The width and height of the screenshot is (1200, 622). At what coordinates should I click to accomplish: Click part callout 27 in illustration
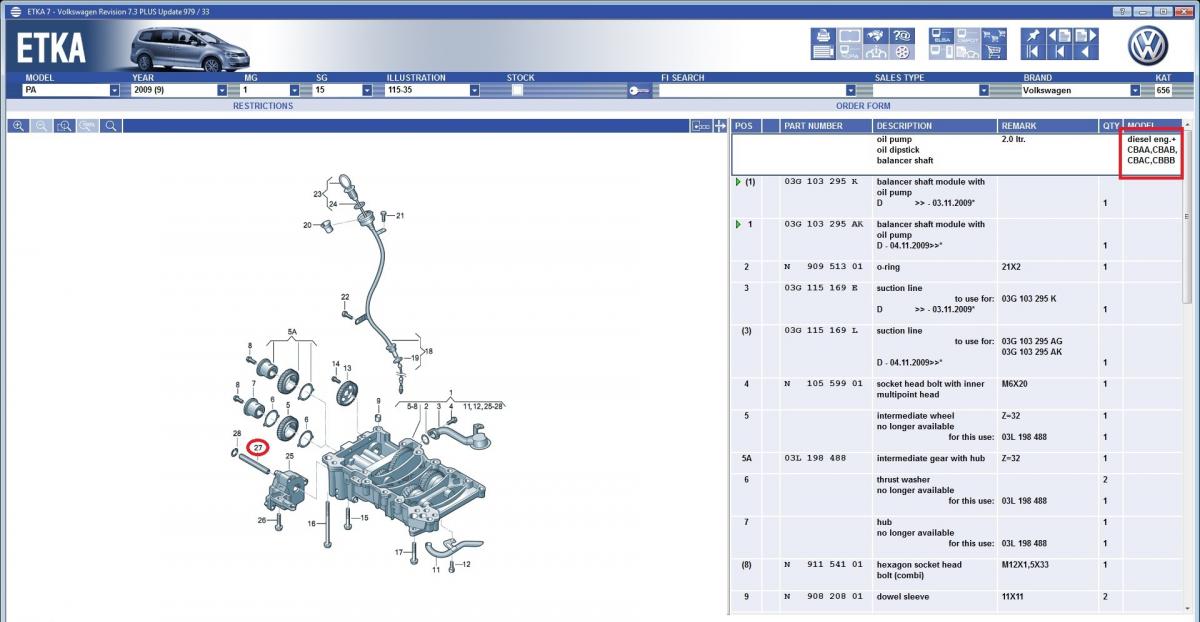258,447
